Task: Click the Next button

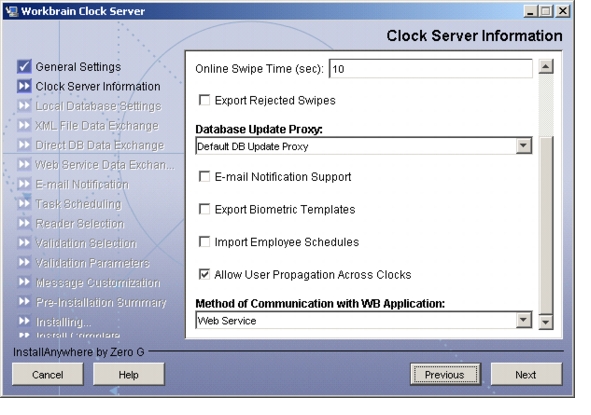Action: coord(526,374)
